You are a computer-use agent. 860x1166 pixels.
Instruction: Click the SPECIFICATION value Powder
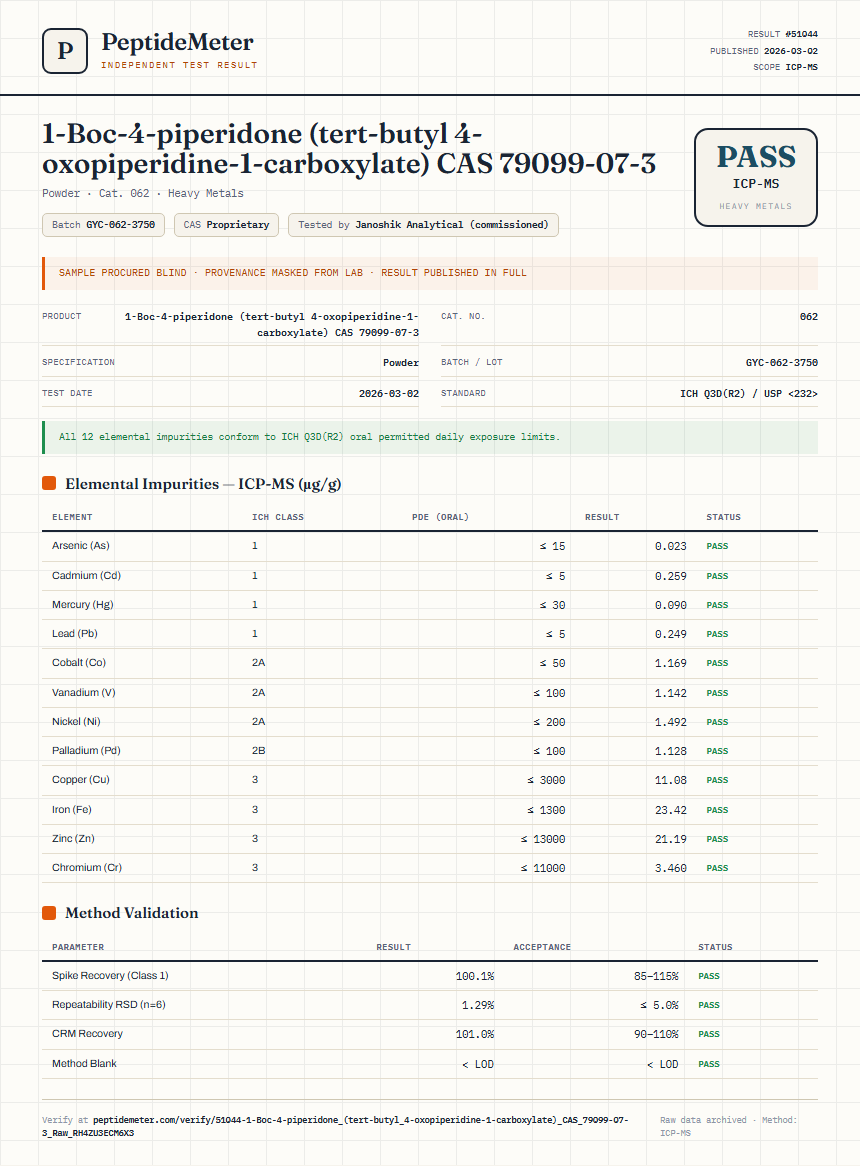(x=401, y=363)
